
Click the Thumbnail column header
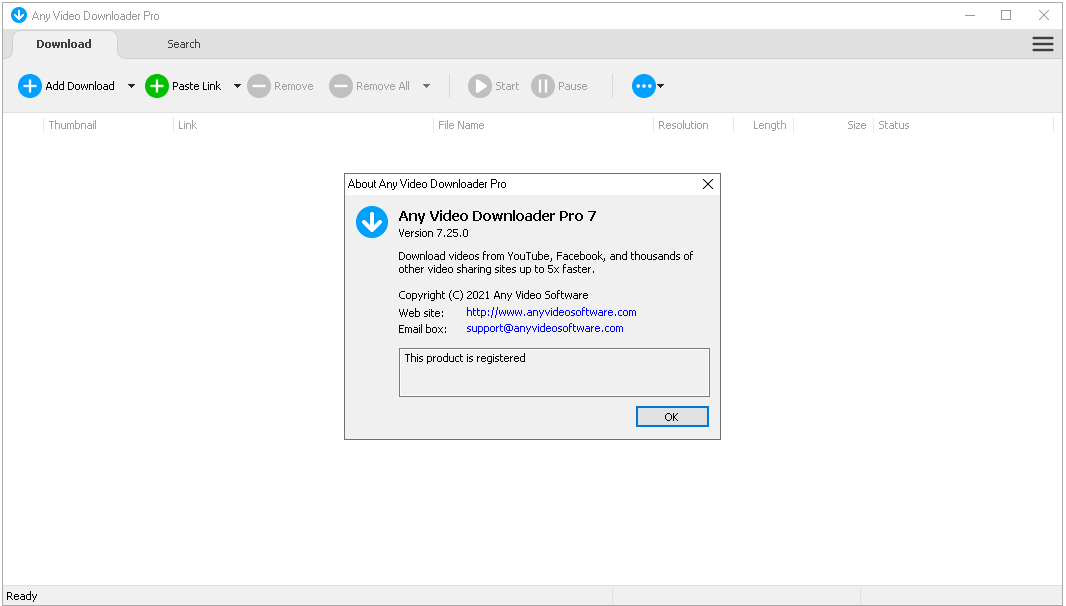107,125
